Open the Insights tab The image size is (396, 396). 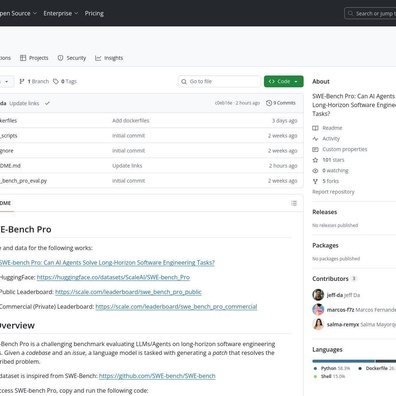[109, 58]
